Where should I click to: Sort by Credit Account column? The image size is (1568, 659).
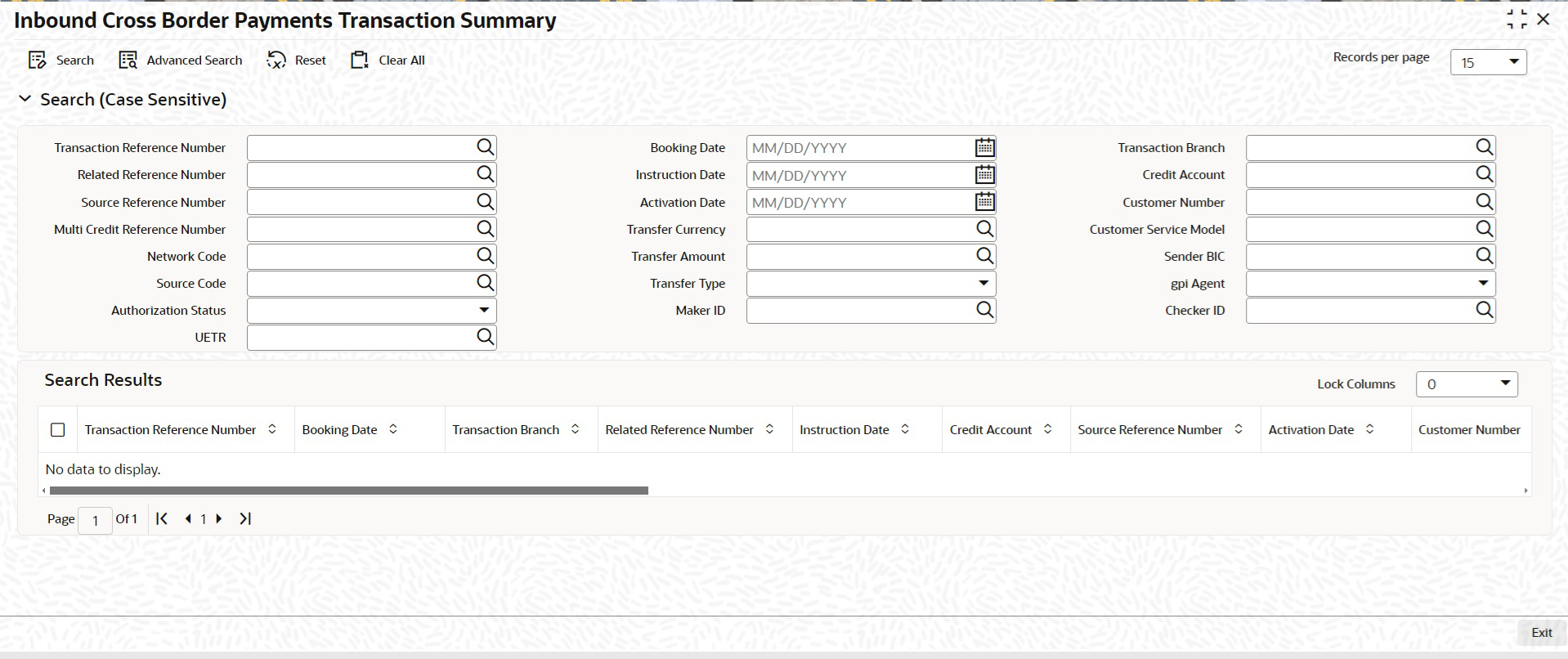tap(1048, 429)
